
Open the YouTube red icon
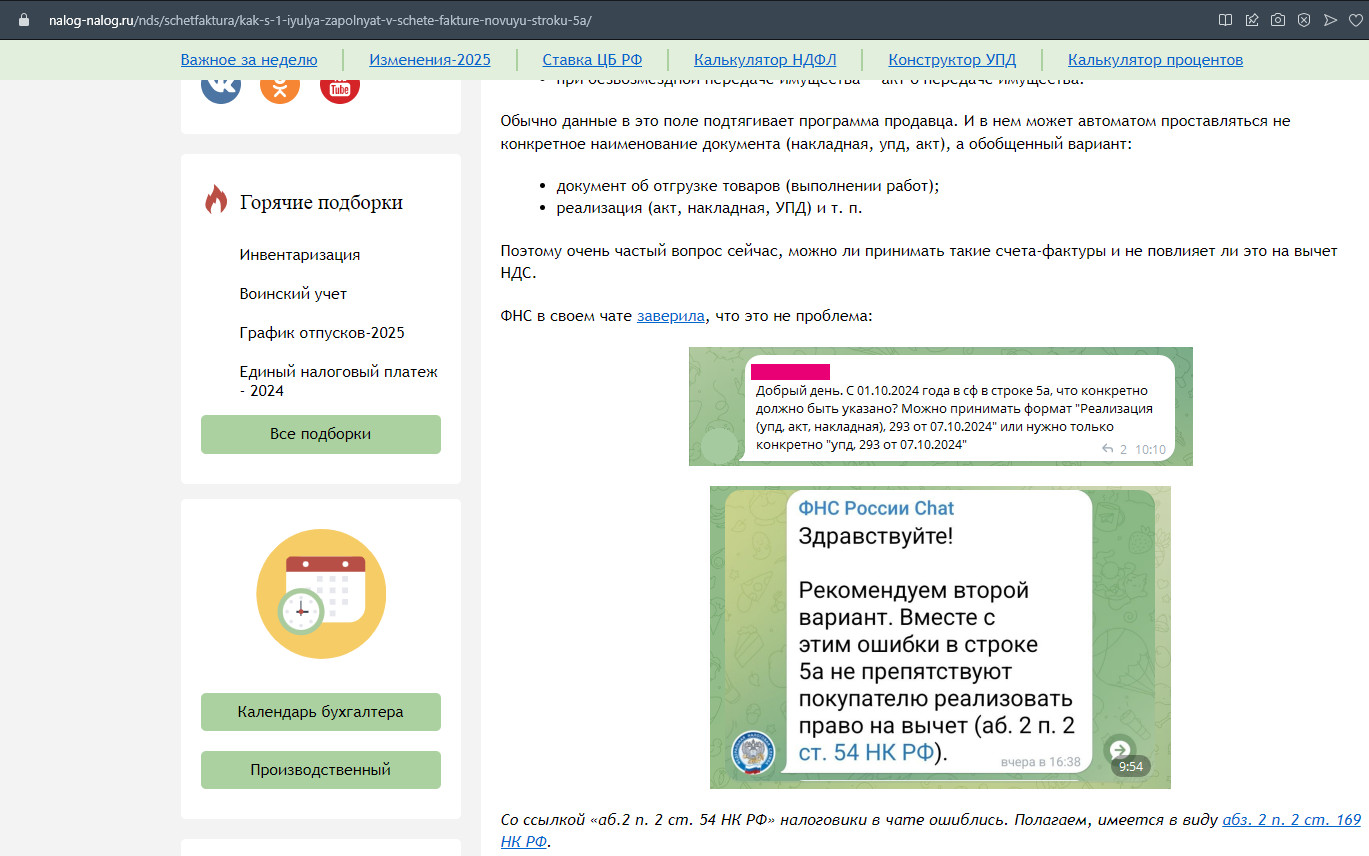(340, 86)
